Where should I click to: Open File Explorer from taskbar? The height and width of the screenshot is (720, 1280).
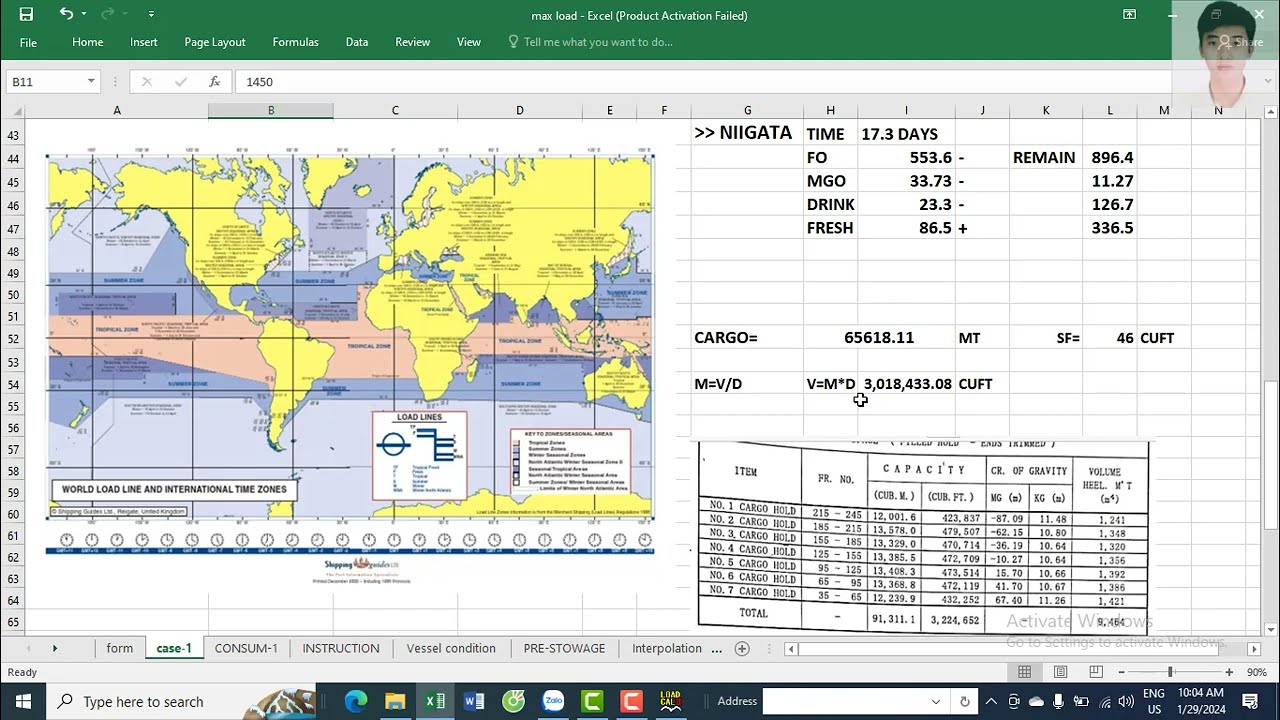click(395, 701)
